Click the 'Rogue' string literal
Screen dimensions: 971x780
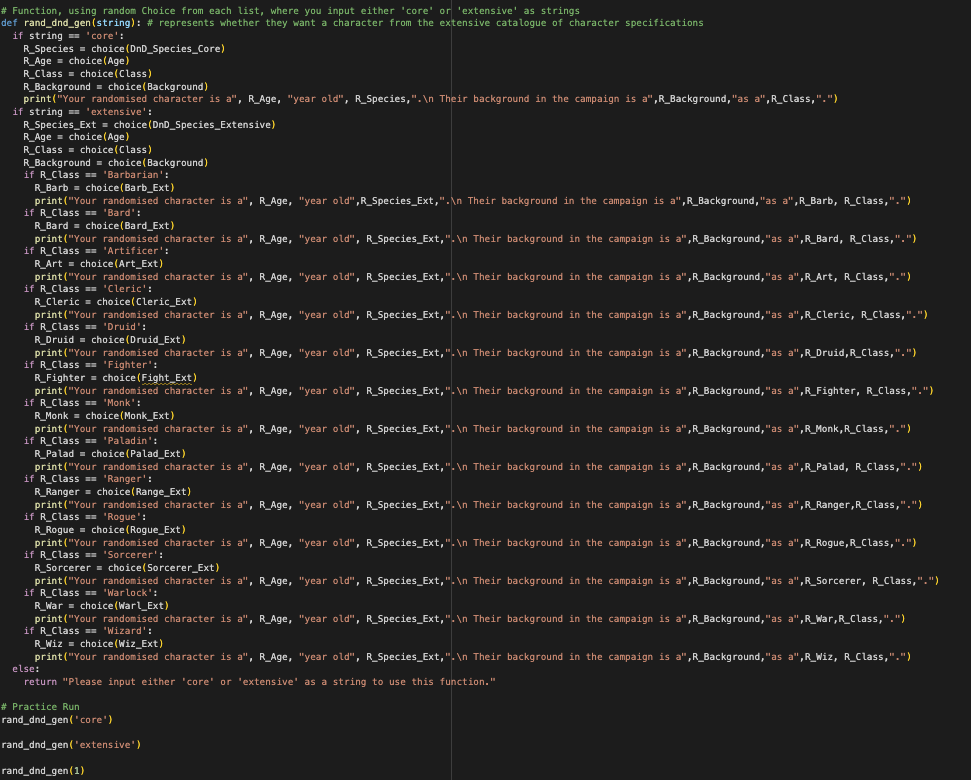(x=121, y=517)
